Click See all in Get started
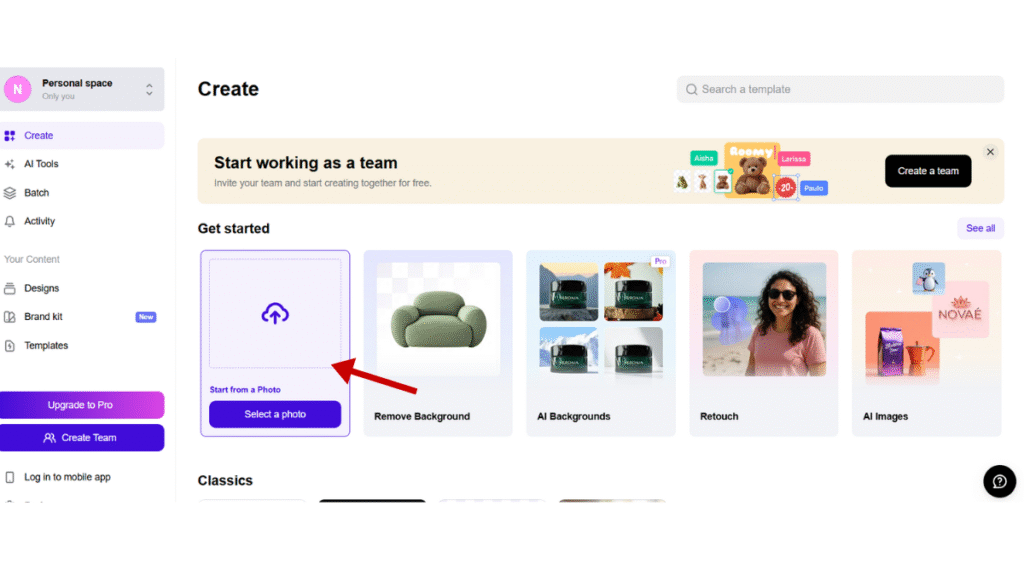The height and width of the screenshot is (576, 1024). click(x=980, y=228)
